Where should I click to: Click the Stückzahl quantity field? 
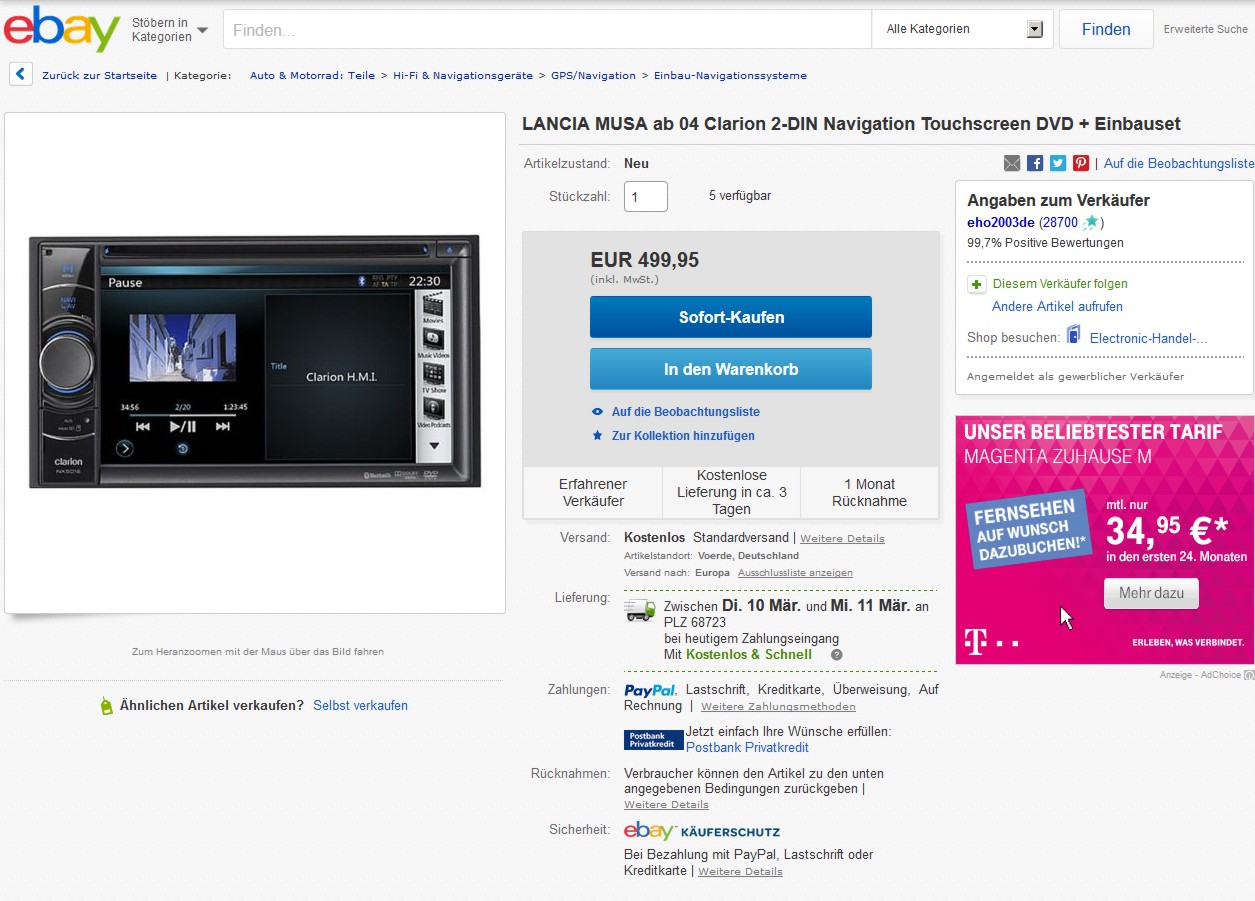(645, 196)
